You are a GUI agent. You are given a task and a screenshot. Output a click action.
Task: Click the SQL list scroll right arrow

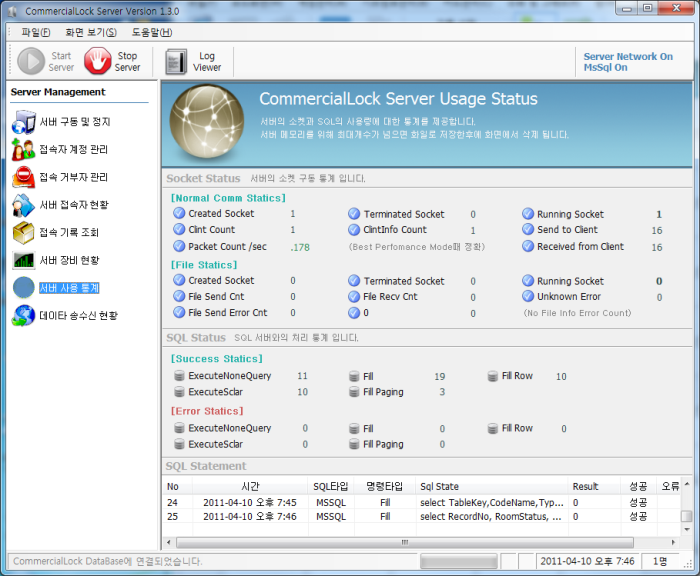coord(673,543)
